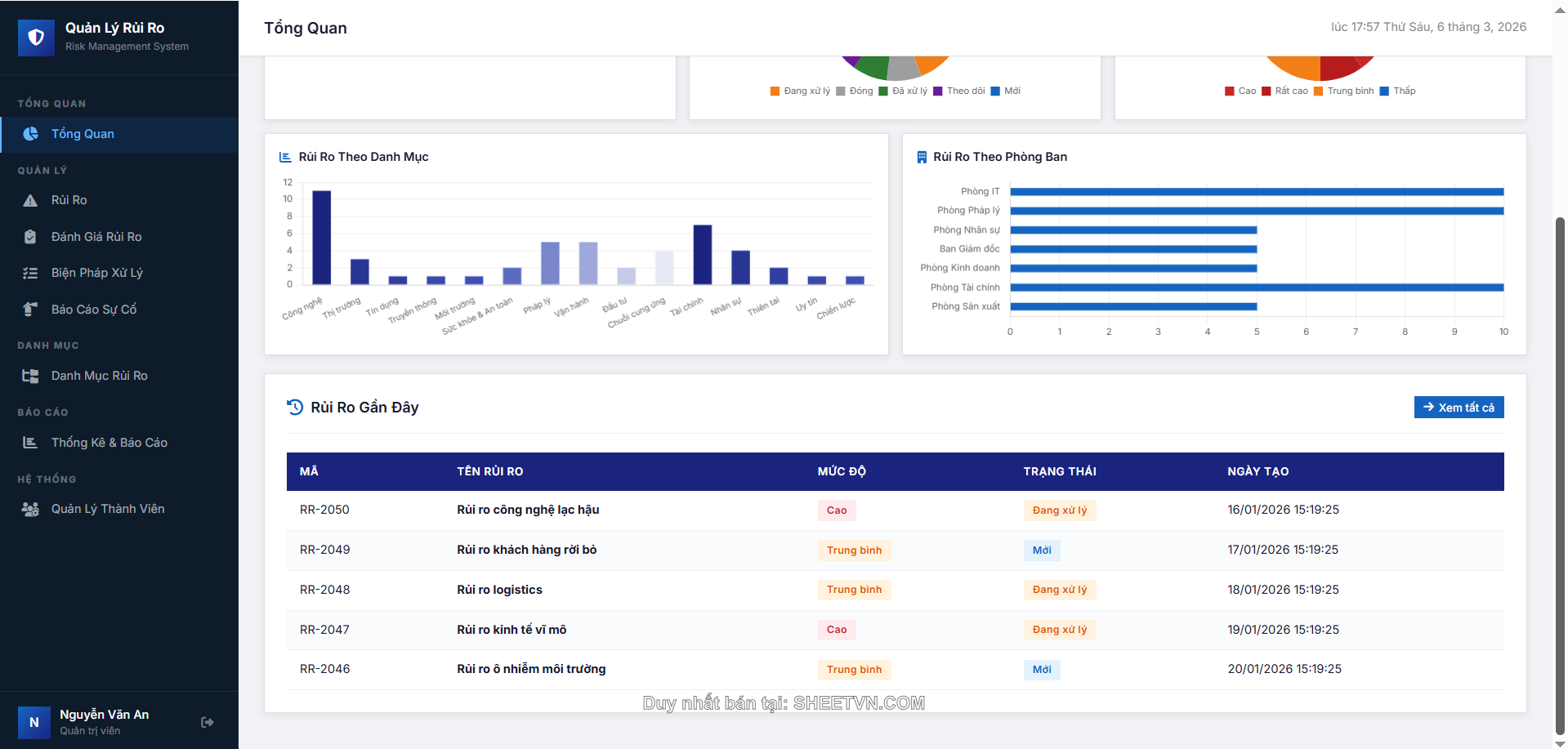Click the page vertical scrollbar

(1560, 474)
